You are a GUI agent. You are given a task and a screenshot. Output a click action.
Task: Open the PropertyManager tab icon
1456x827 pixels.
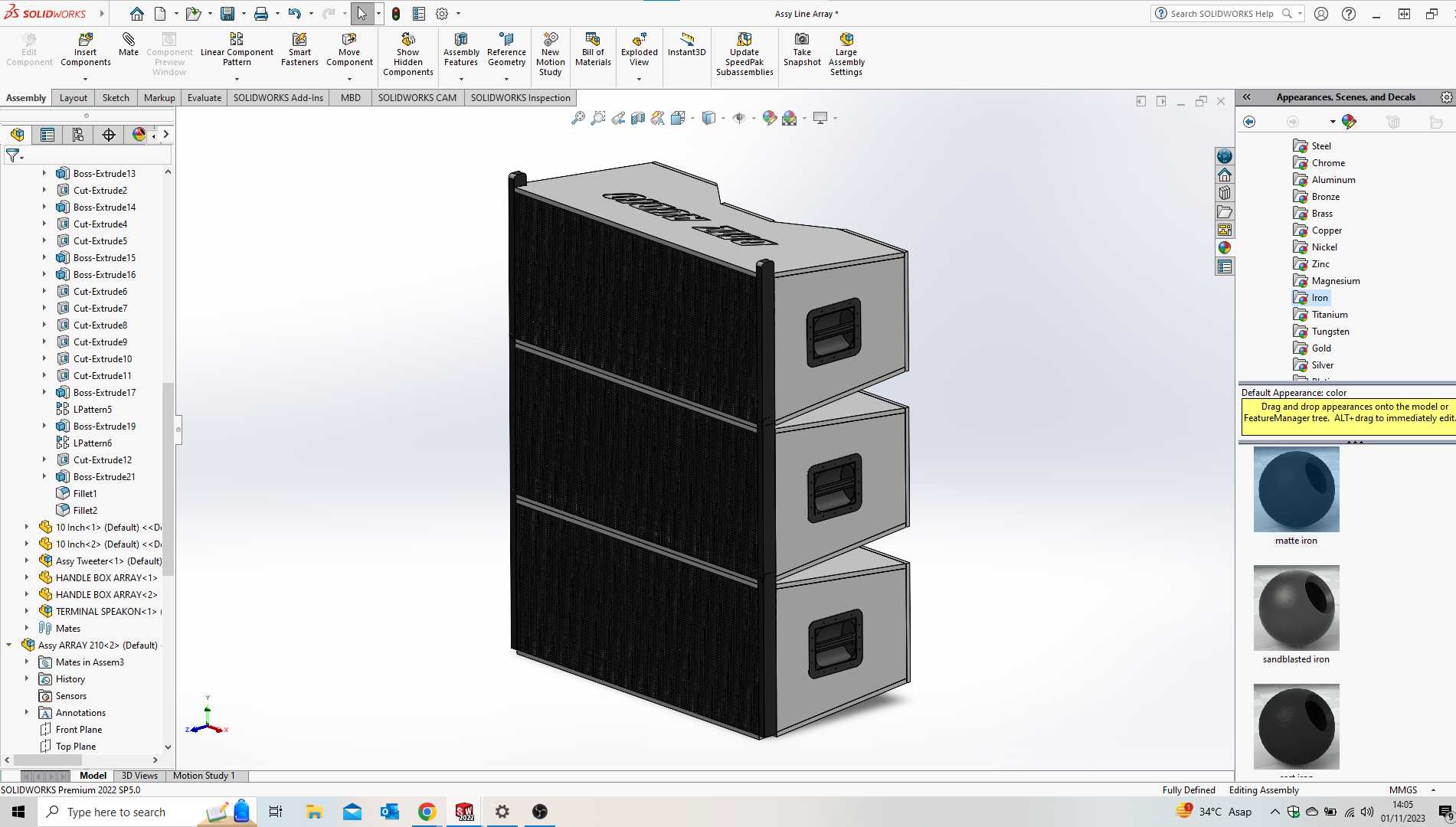[x=47, y=135]
